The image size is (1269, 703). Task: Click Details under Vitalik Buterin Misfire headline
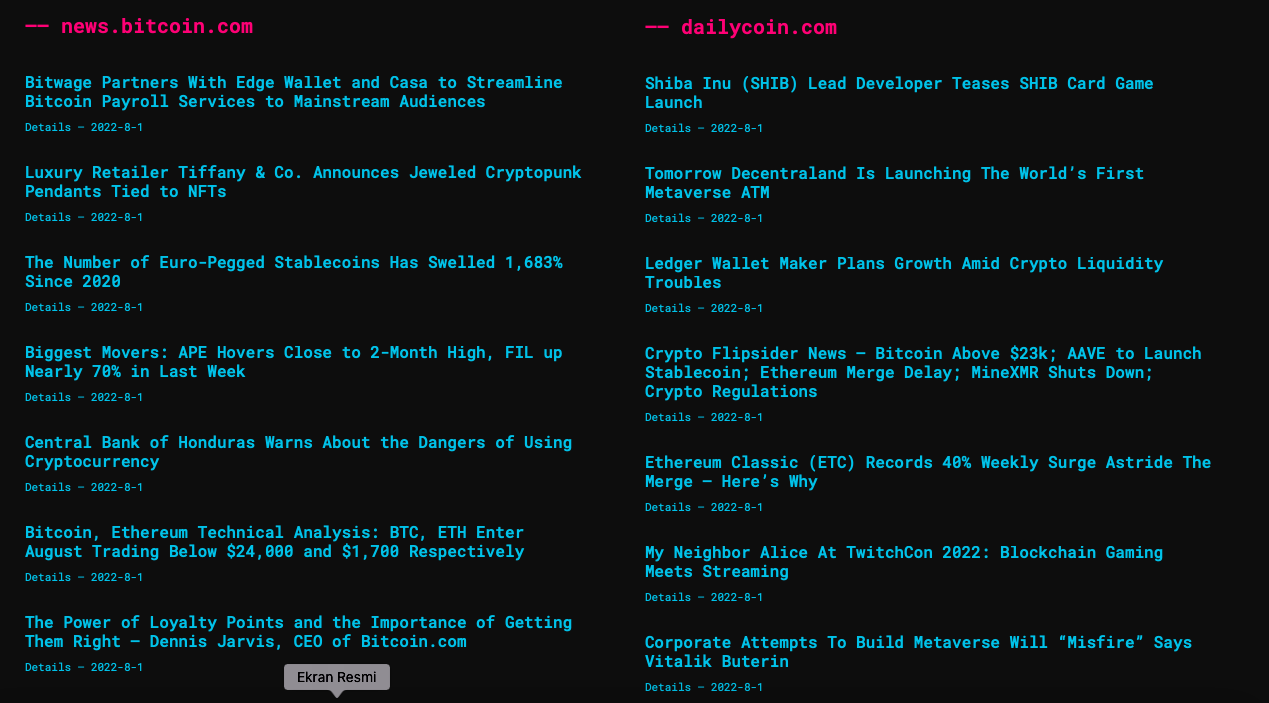[668, 688]
